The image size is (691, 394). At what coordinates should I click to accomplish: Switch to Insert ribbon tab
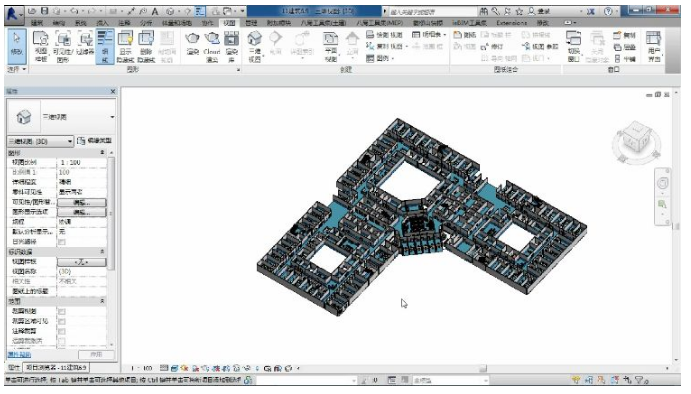(102, 22)
